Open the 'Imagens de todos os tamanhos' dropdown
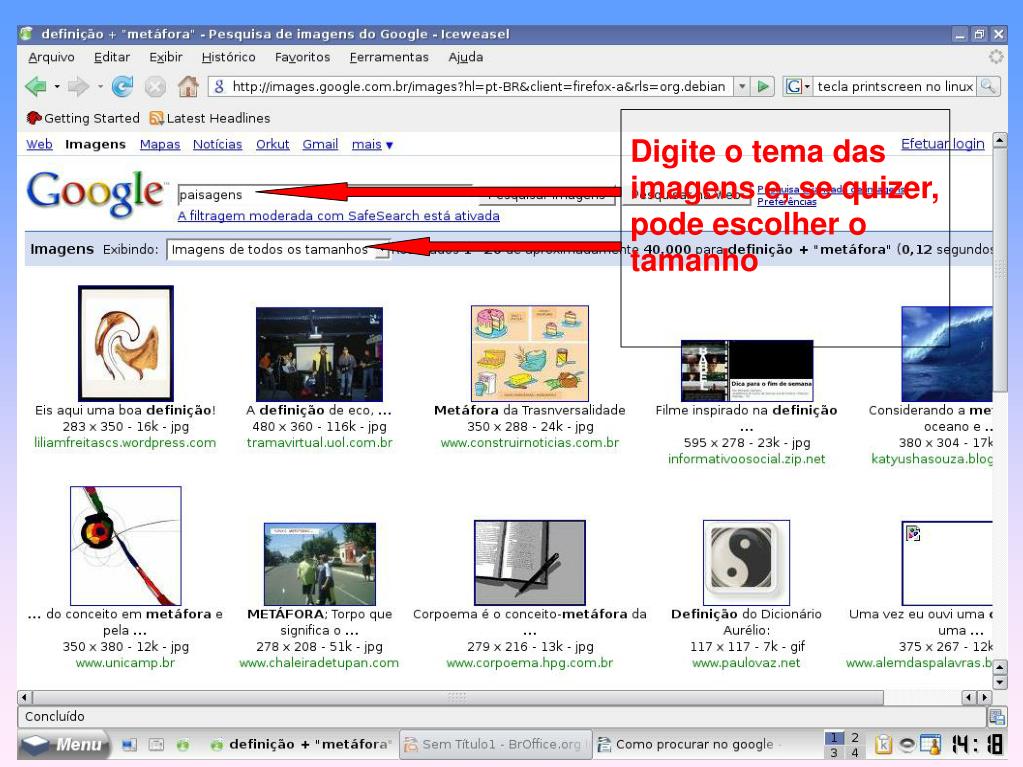This screenshot has height=767, width=1023. pyautogui.click(x=278, y=249)
